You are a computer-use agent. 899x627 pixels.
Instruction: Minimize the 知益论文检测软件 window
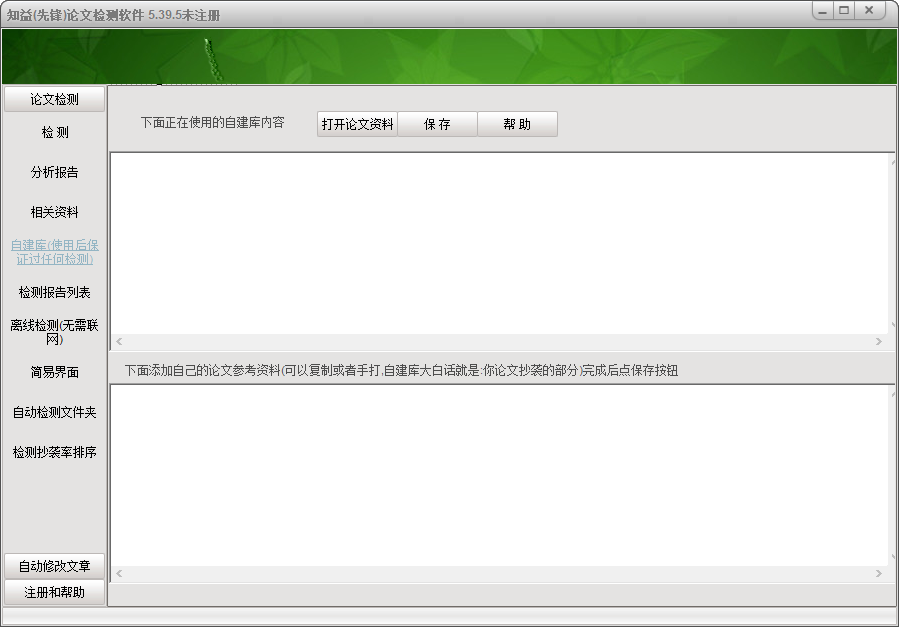coord(823,11)
